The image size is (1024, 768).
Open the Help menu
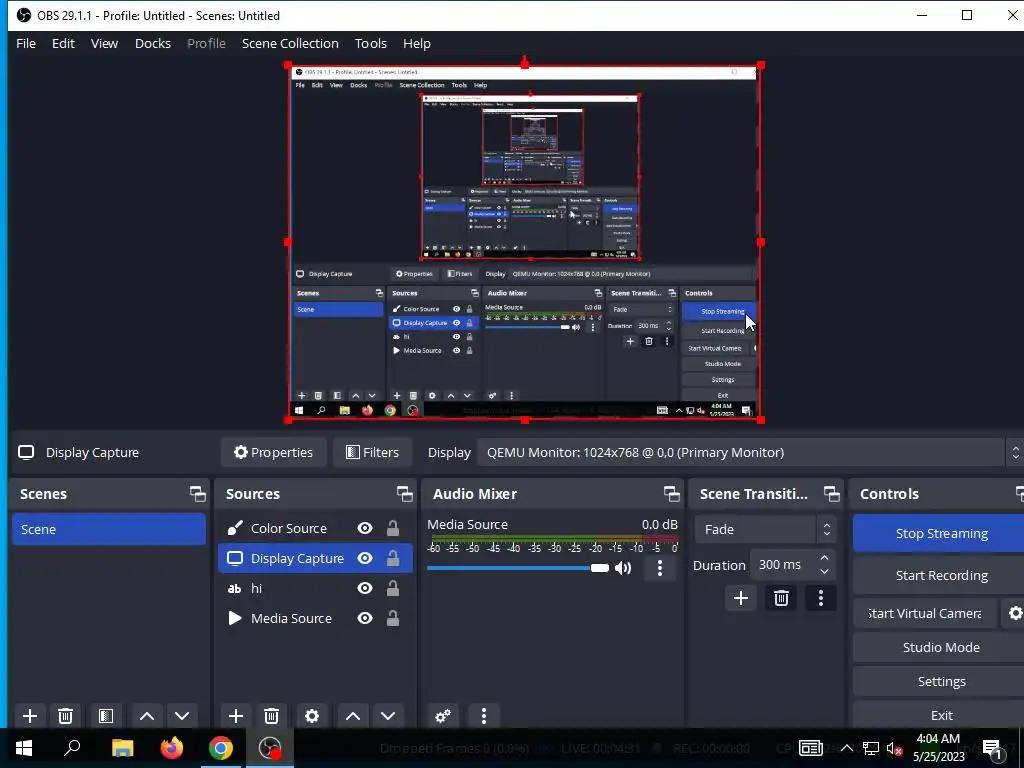click(417, 43)
